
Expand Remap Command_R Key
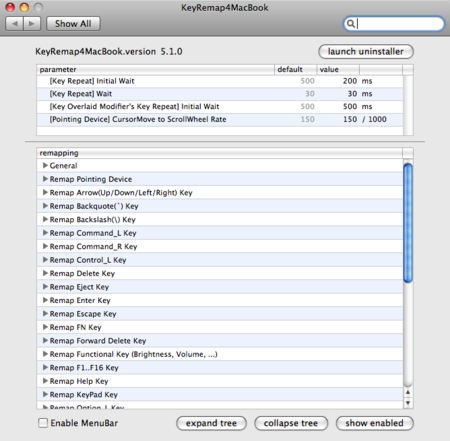tap(45, 246)
